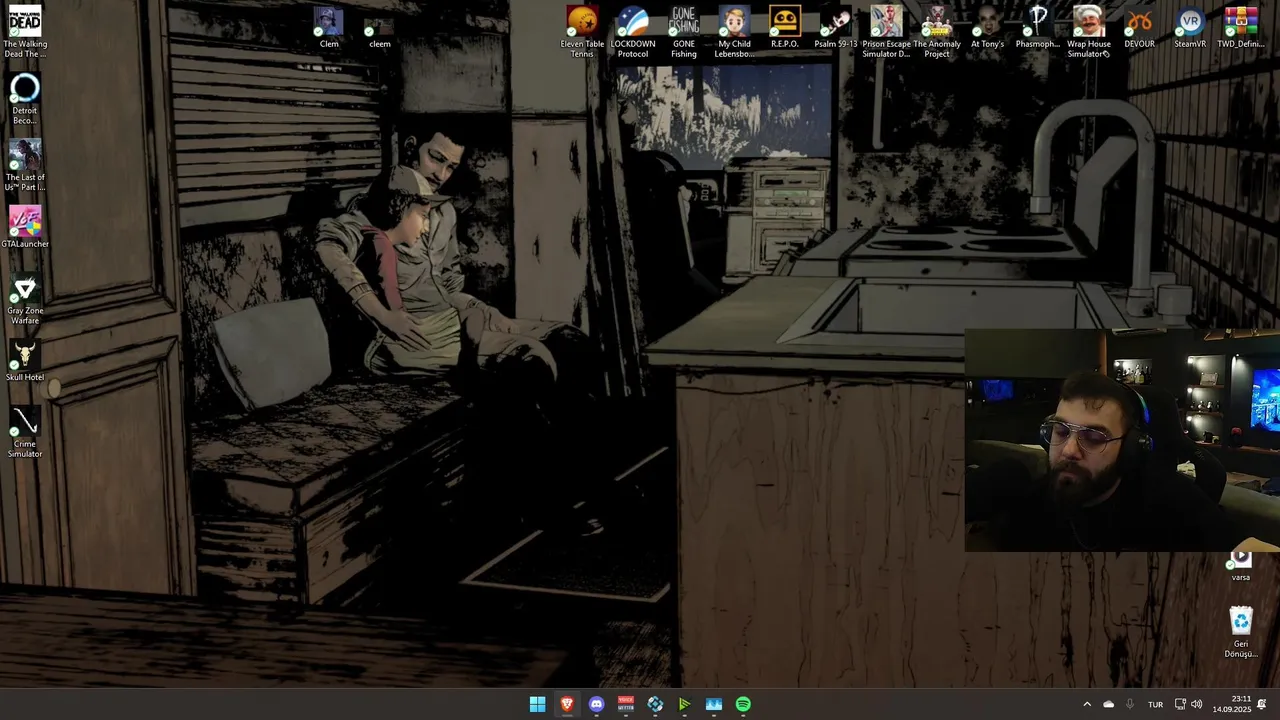1280x720 pixels.
Task: Select The Anomaly Project icon
Action: (x=937, y=31)
